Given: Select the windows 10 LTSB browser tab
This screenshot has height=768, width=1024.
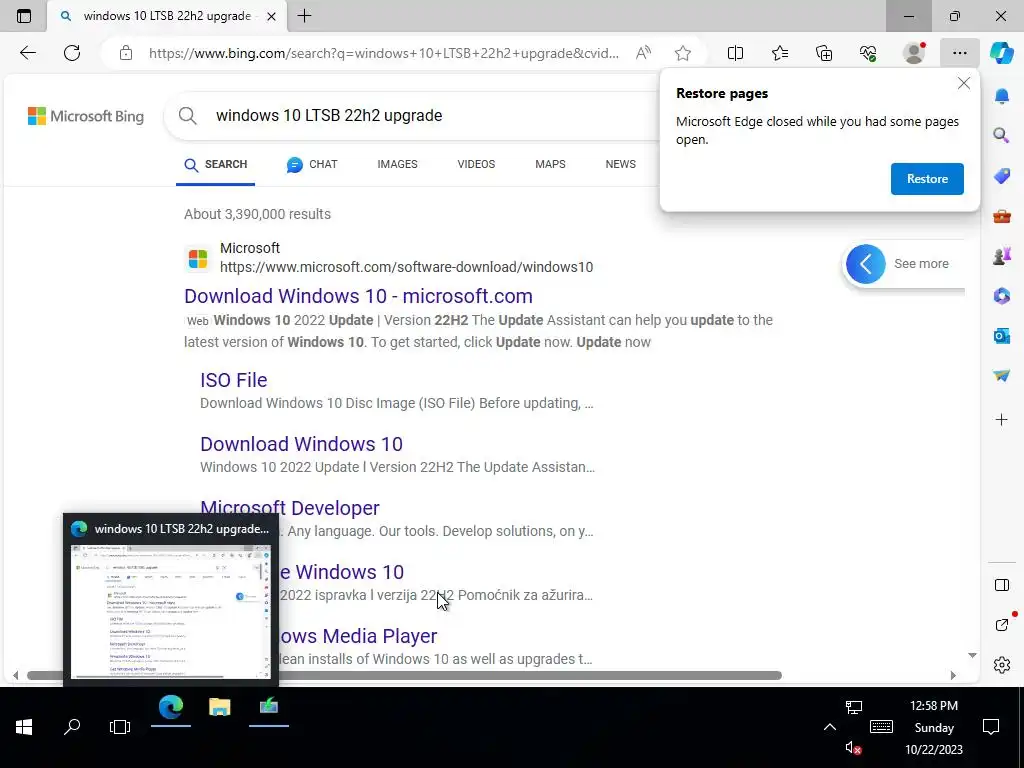Looking at the screenshot, I should pyautogui.click(x=167, y=16).
